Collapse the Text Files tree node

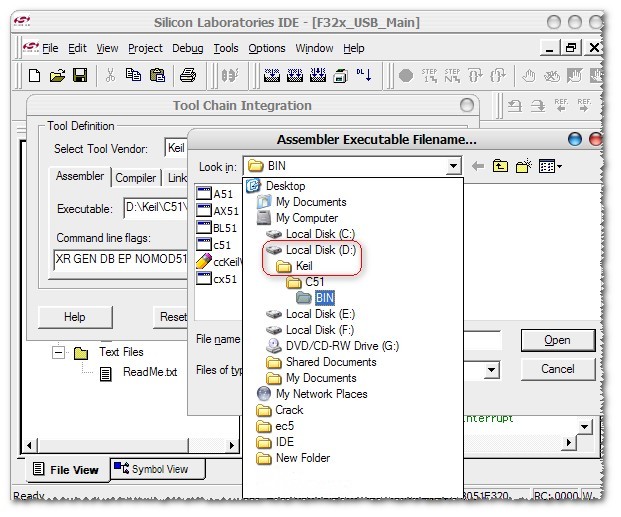(x=58, y=352)
